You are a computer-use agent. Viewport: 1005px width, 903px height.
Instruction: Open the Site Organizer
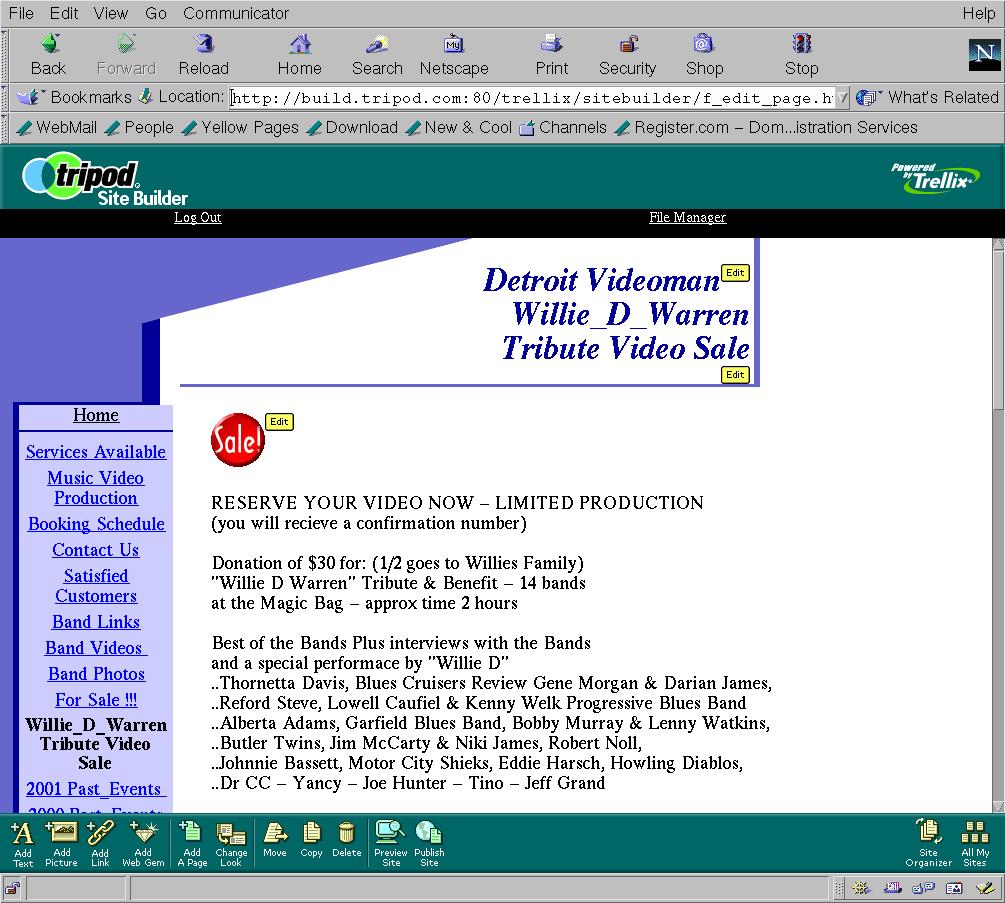(x=929, y=844)
